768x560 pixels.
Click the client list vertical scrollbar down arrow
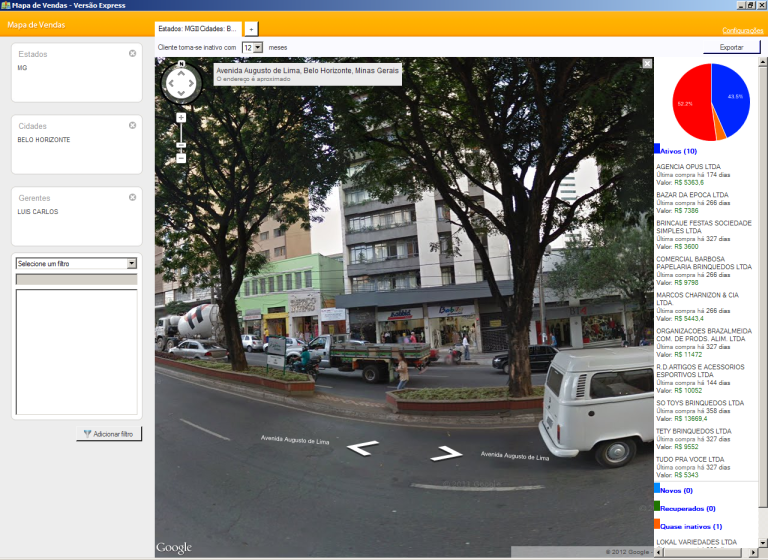pos(763,543)
